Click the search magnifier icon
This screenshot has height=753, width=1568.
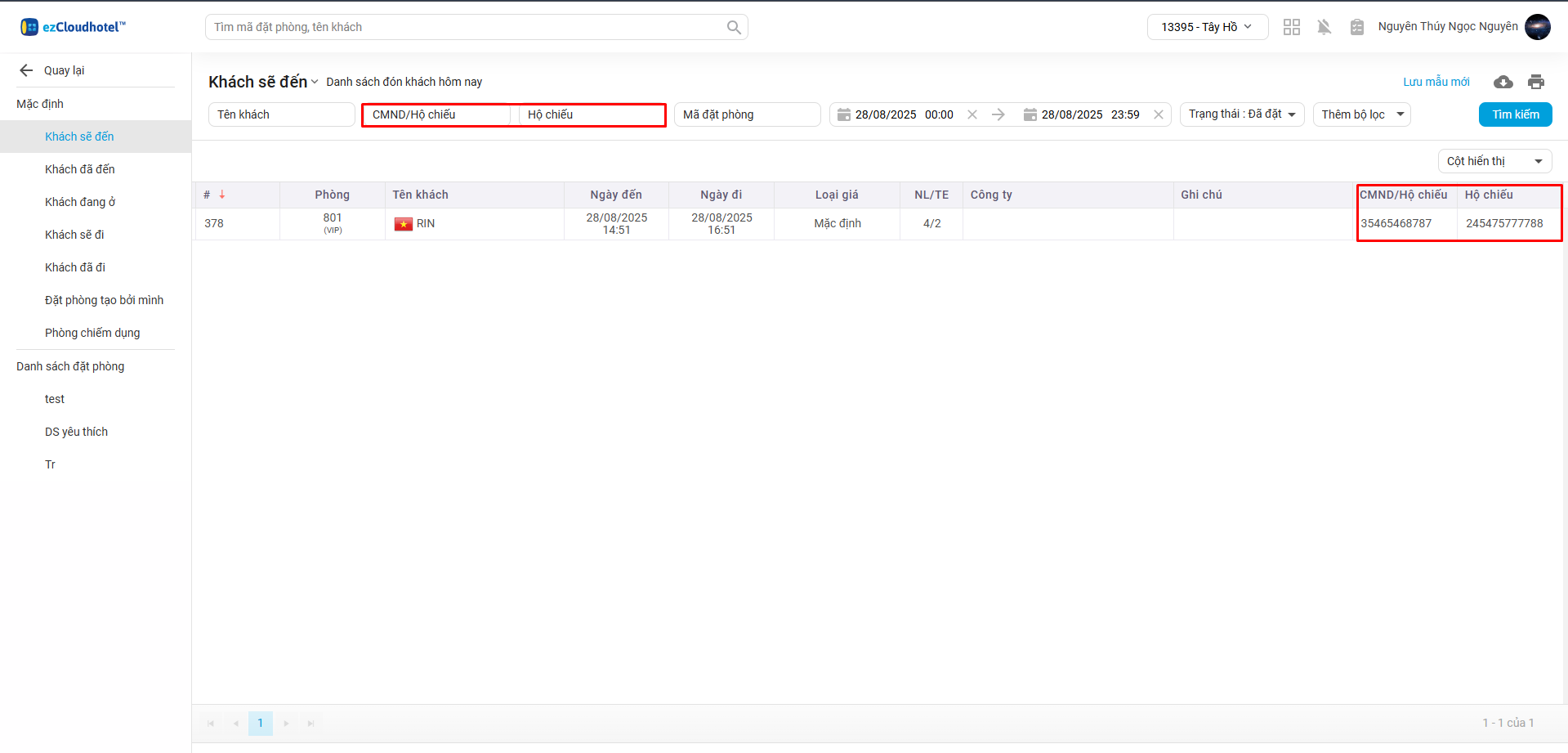pos(734,27)
